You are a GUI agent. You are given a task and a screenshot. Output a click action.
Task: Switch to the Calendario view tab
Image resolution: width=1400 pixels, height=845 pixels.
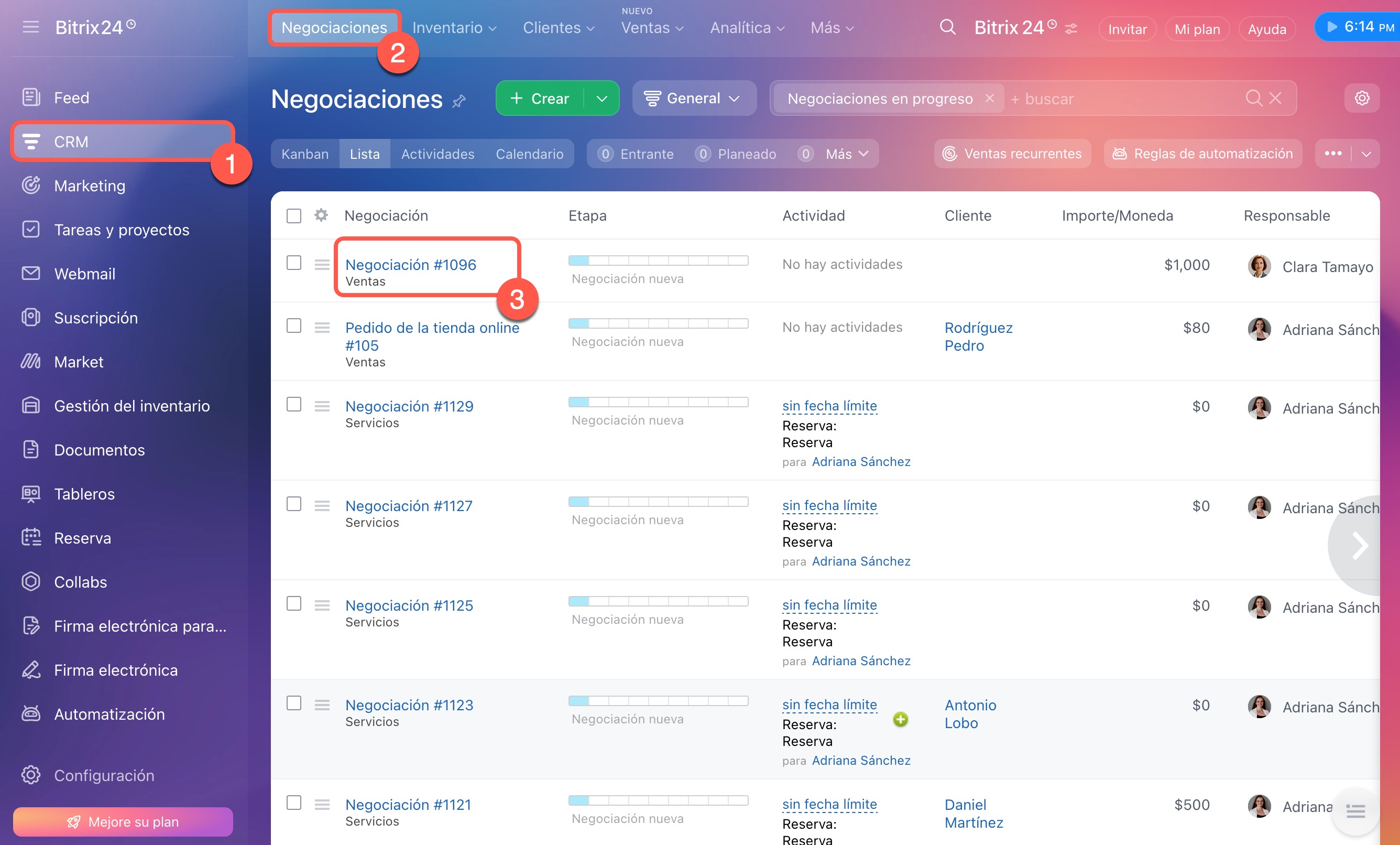pos(529,154)
